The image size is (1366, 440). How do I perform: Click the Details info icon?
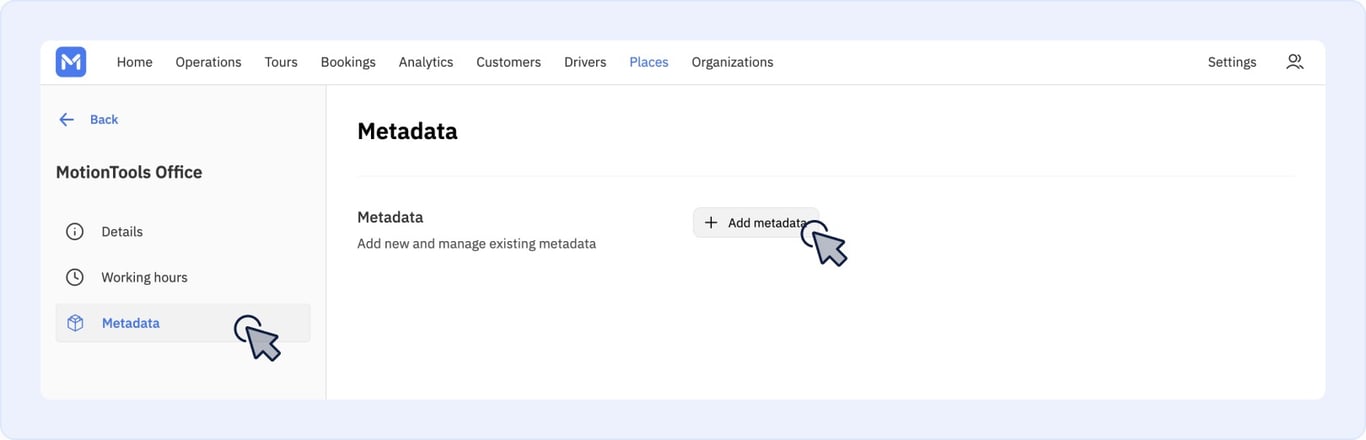click(75, 232)
